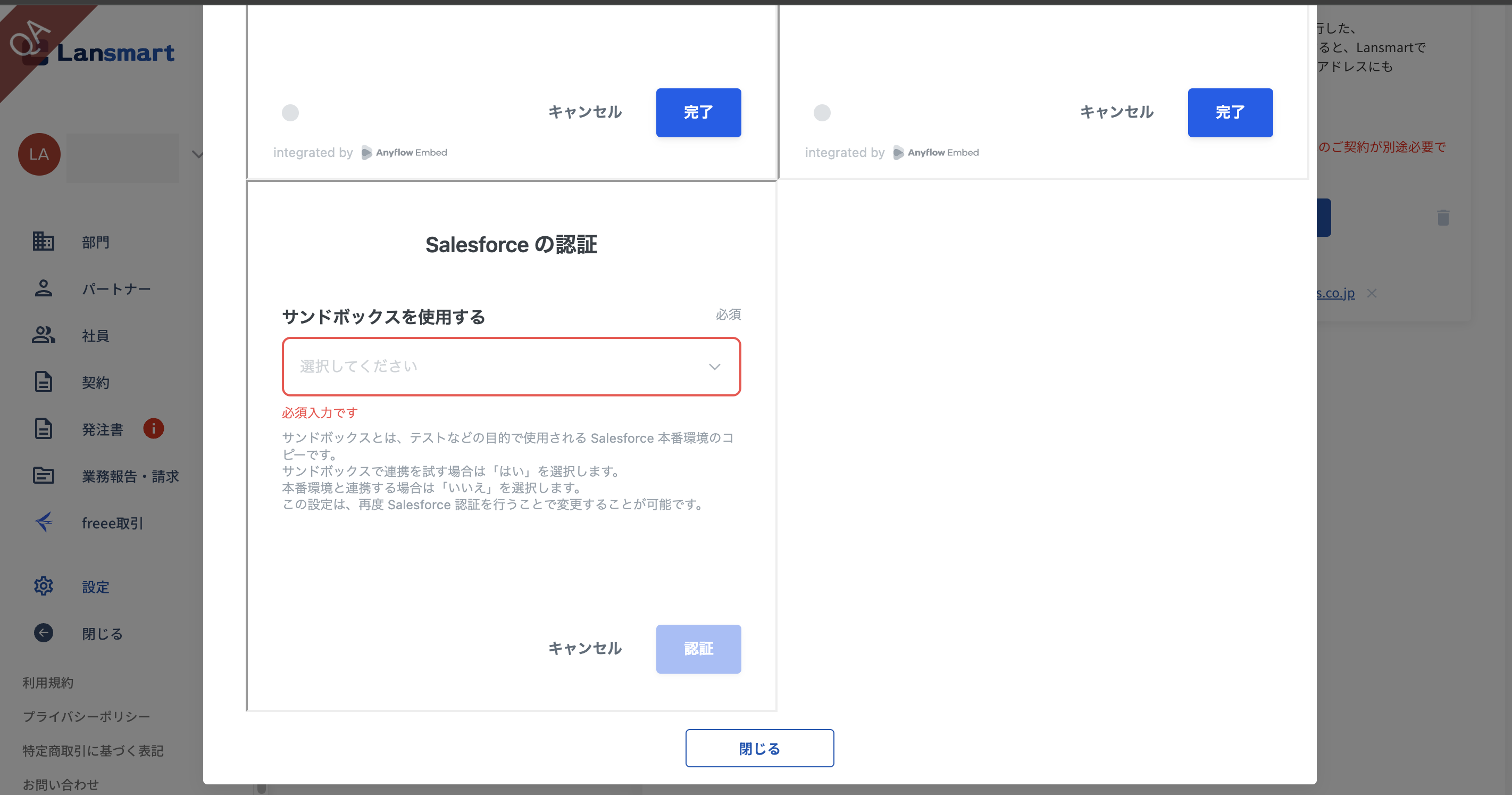Click the 社員 people group icon
This screenshot has height=795, width=1512.
click(43, 335)
